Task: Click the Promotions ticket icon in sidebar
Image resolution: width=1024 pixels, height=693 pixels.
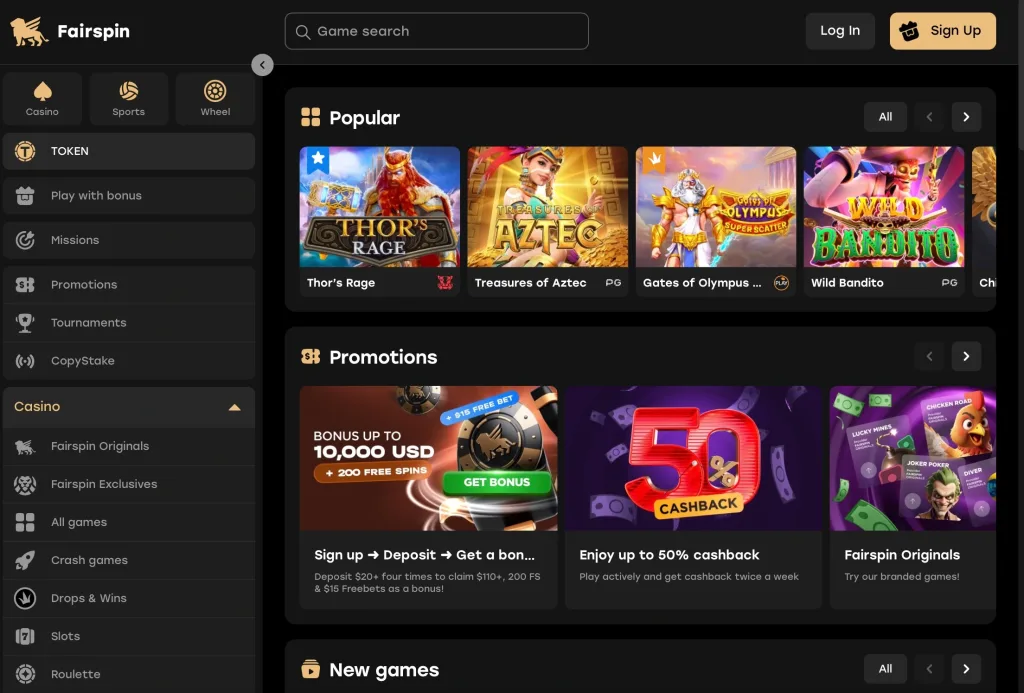Action: click(25, 285)
